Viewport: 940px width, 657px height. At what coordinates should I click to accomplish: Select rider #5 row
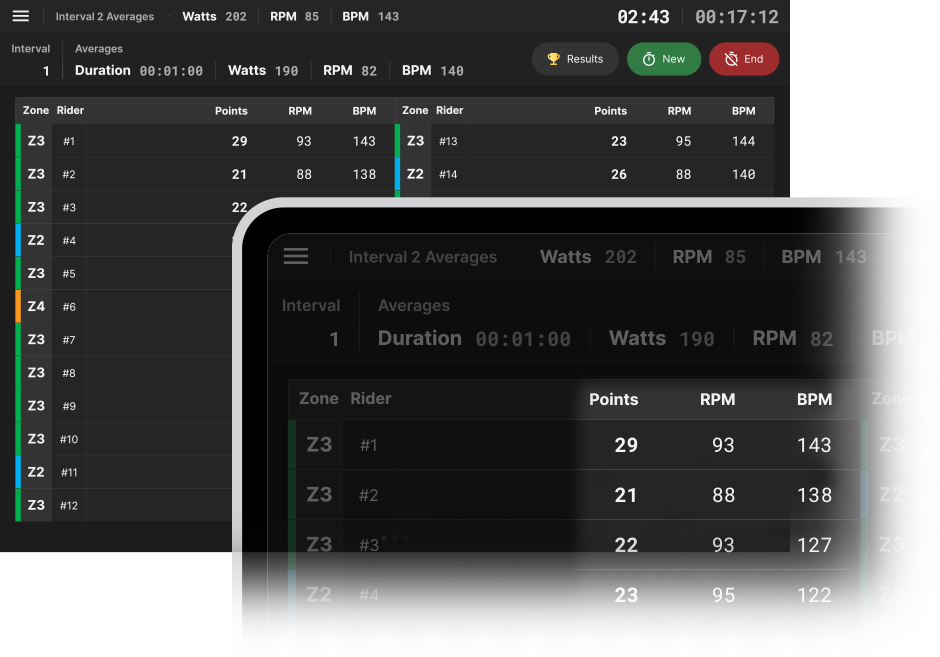pyautogui.click(x=124, y=273)
